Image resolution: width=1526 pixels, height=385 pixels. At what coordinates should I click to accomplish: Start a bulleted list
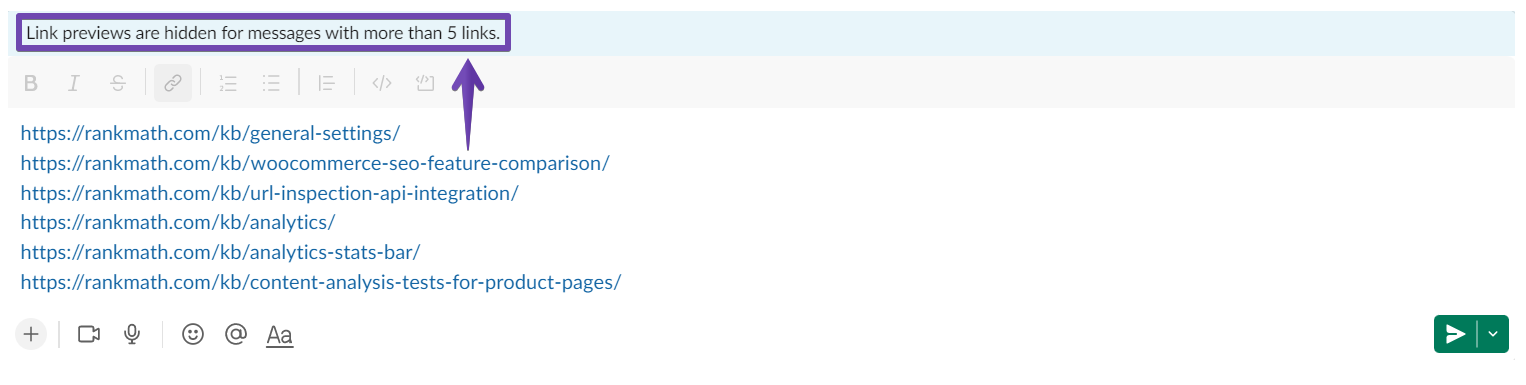(271, 83)
